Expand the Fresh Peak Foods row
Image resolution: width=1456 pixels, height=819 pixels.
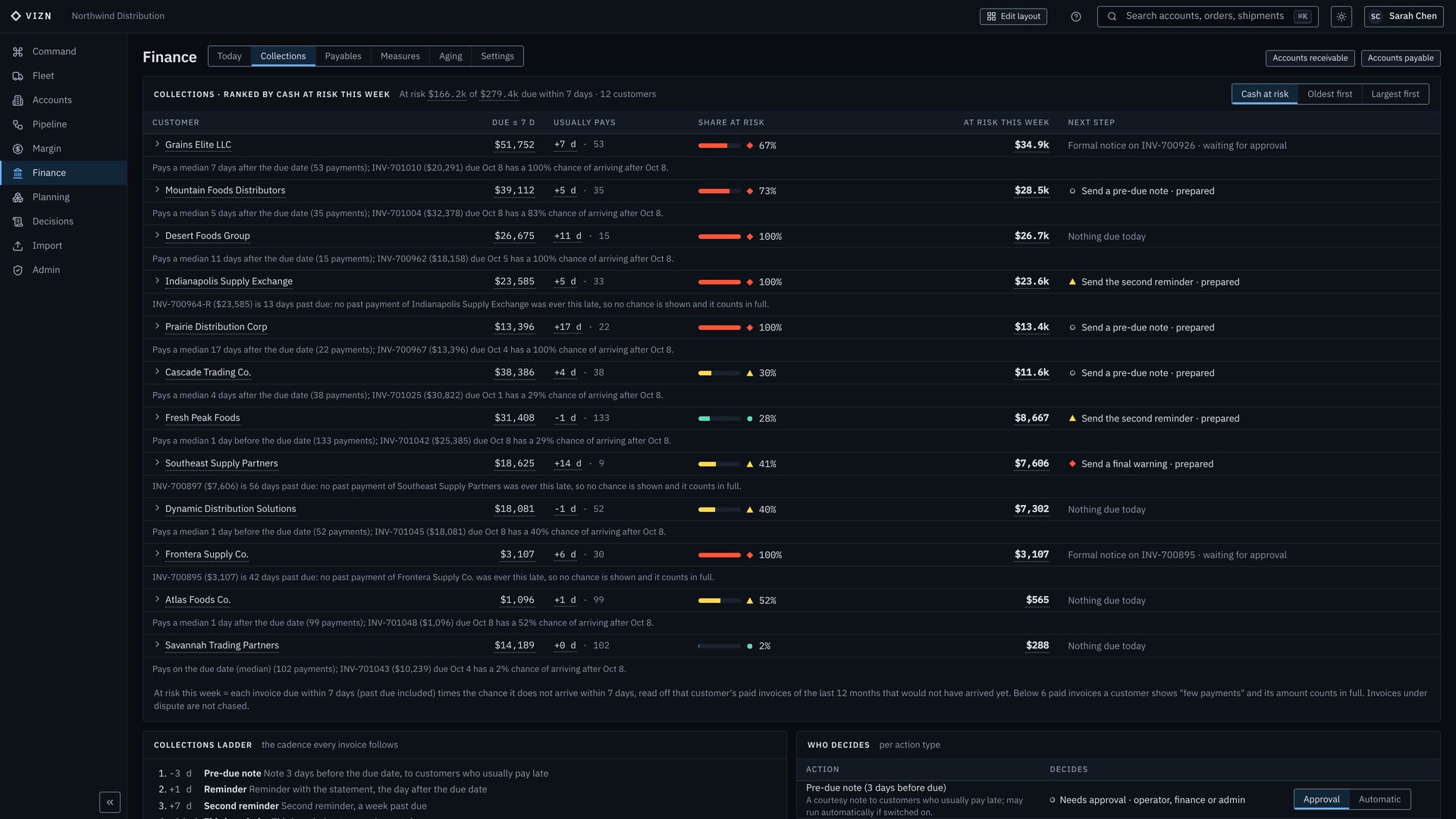coord(157,417)
